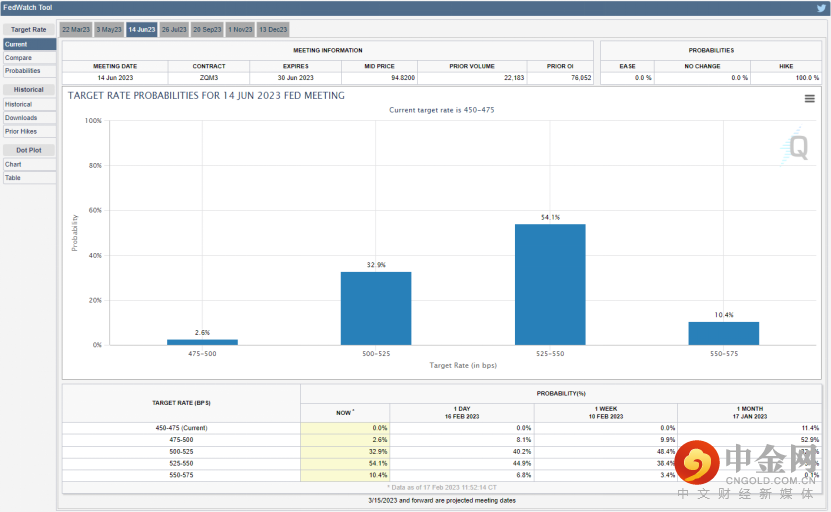
Task: Click the 525-550 bar showing 54.1%
Action: 550,284
